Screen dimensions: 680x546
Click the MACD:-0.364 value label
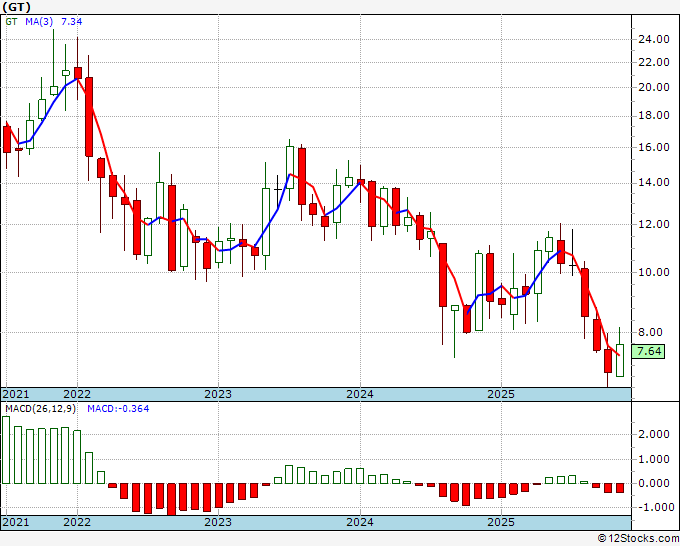118,409
